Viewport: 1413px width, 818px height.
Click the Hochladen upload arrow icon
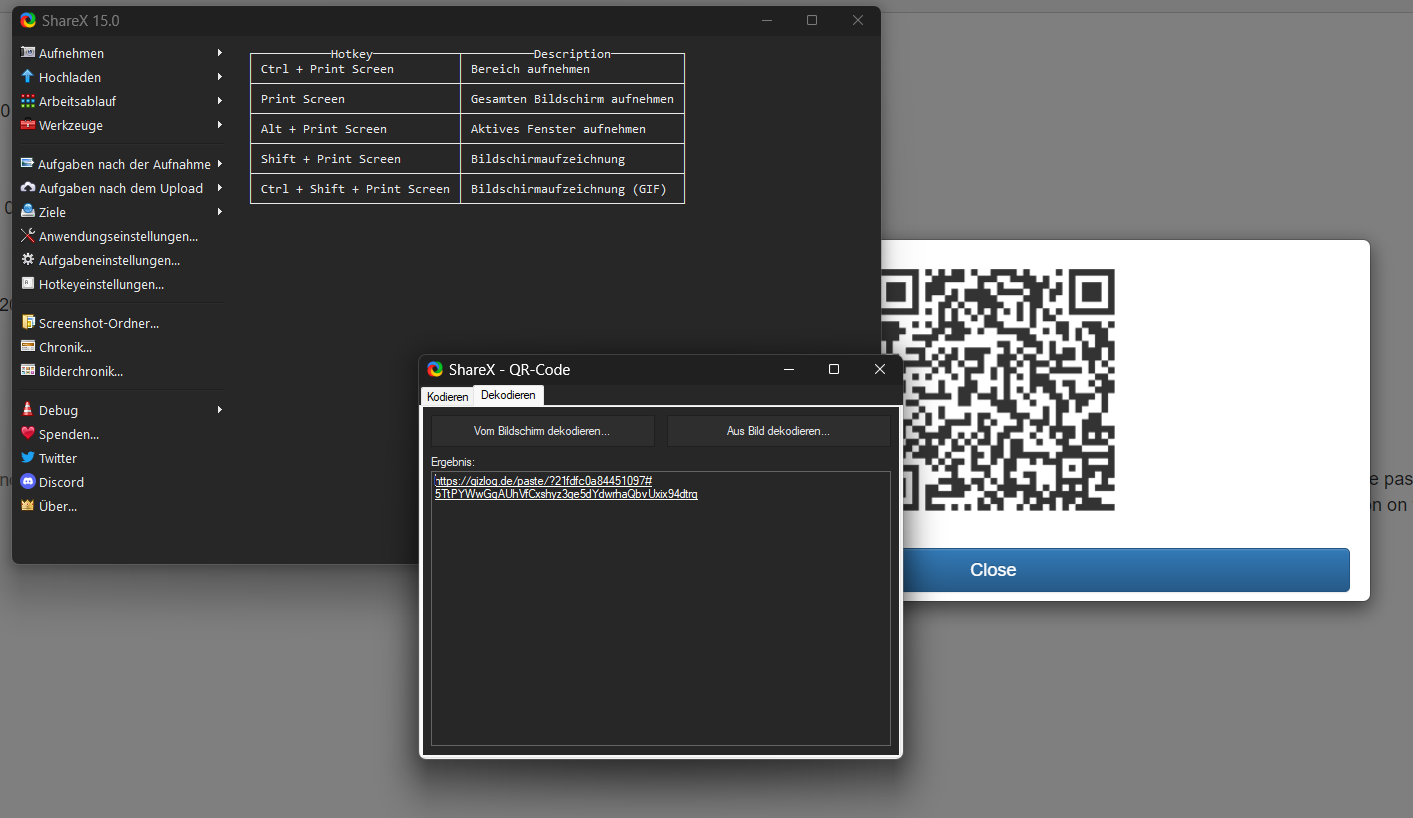(28, 77)
